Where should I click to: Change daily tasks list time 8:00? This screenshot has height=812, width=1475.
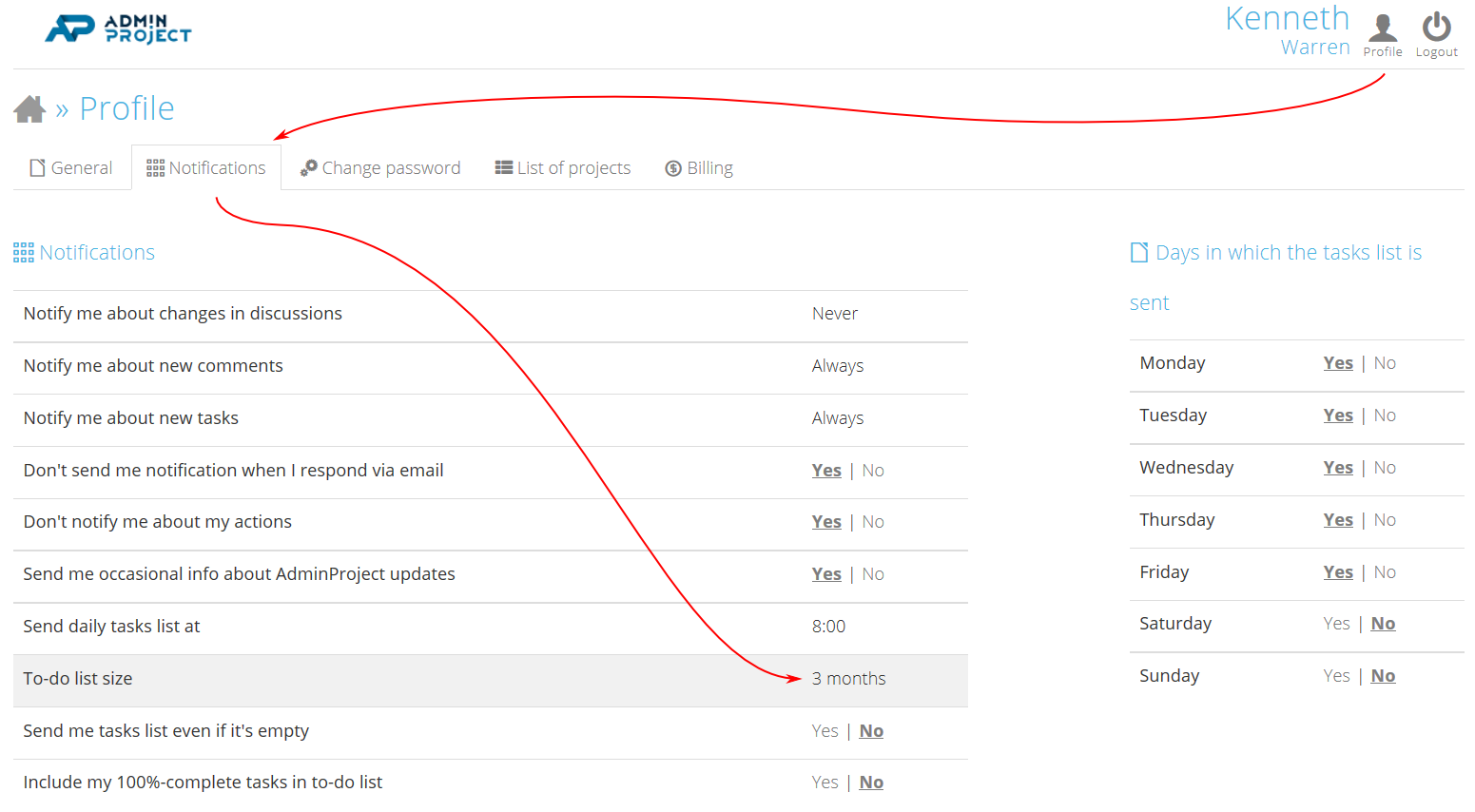click(828, 627)
